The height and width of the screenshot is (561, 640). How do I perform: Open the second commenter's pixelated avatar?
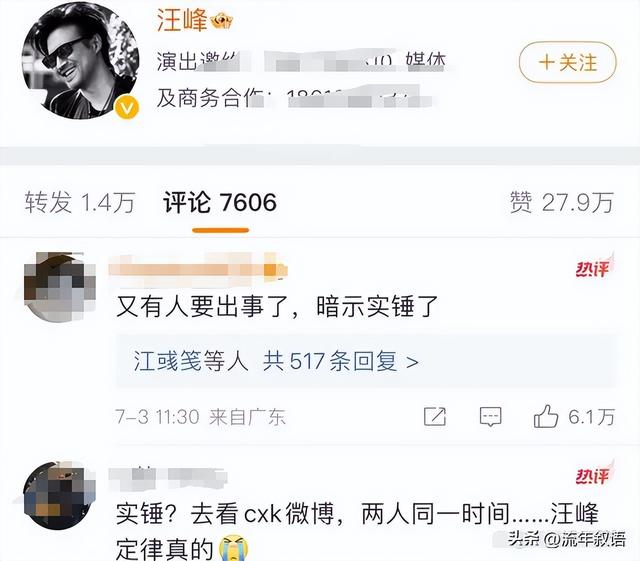click(x=60, y=496)
